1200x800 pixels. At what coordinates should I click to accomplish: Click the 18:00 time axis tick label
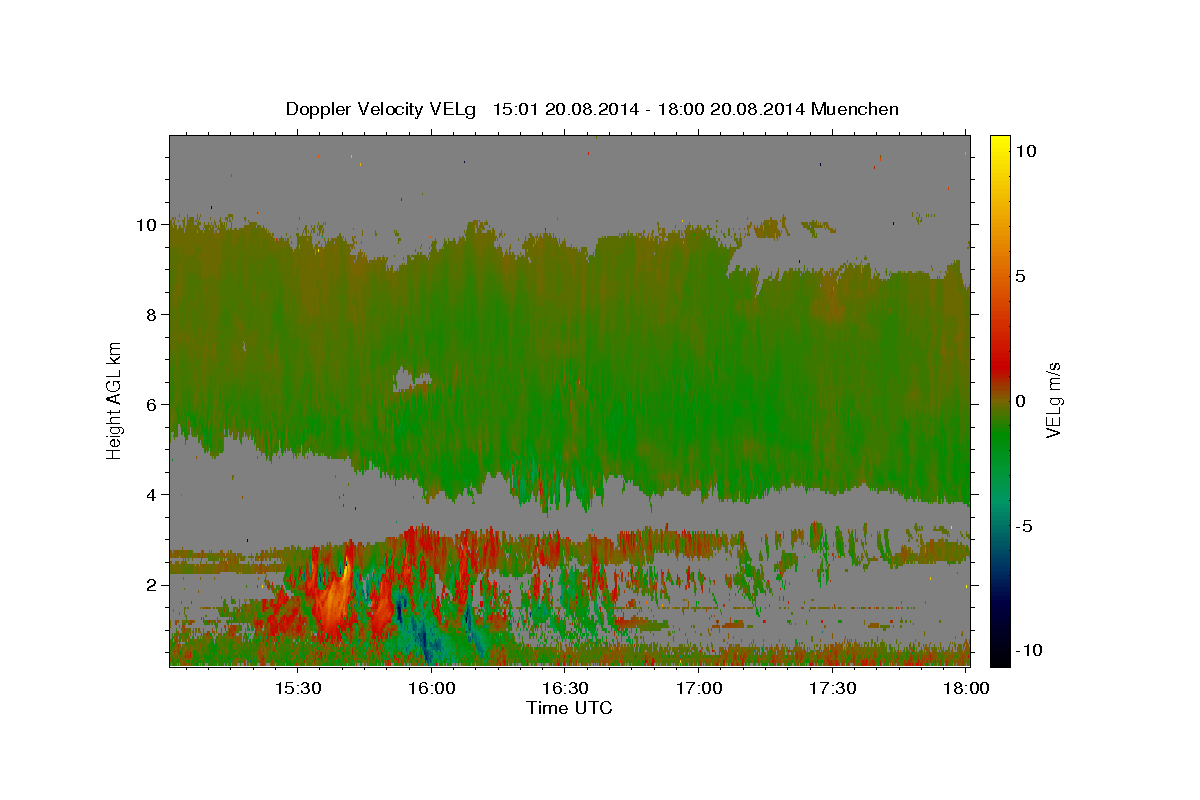pyautogui.click(x=965, y=688)
